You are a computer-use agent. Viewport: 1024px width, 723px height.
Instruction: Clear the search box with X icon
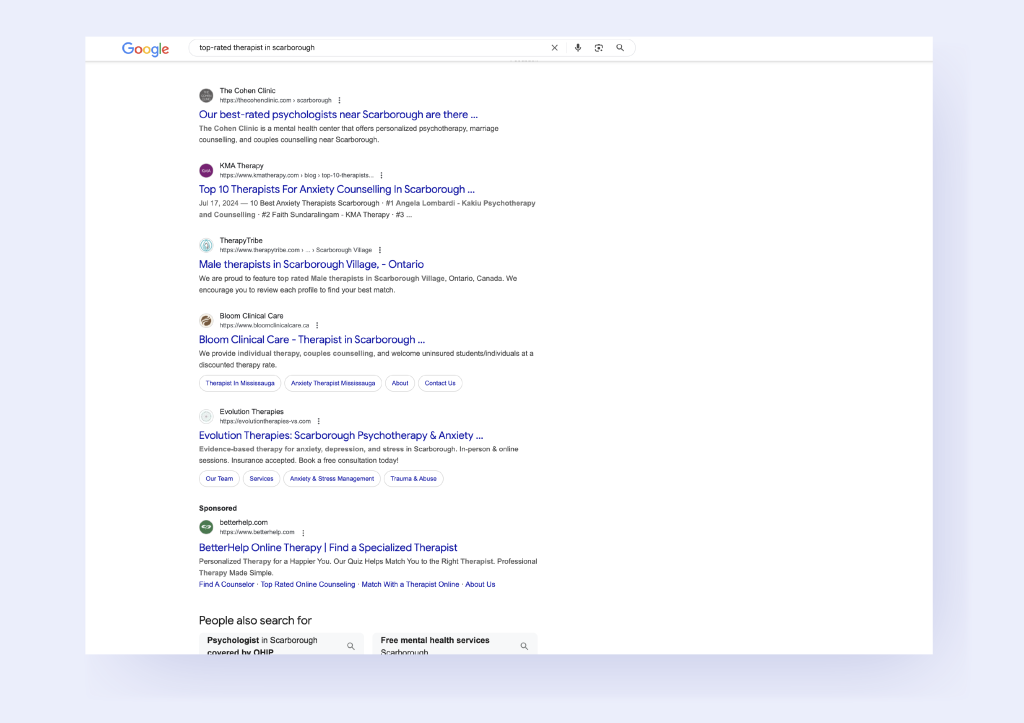555,48
